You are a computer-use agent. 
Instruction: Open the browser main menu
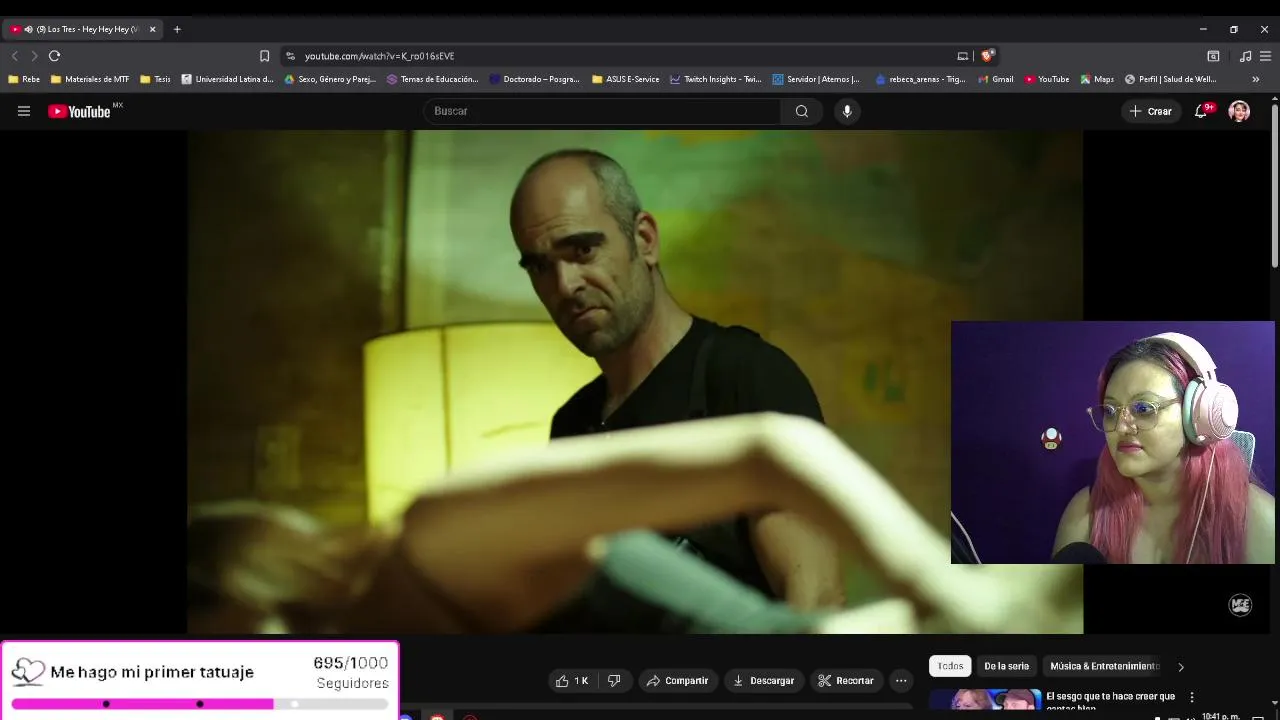(x=1266, y=56)
